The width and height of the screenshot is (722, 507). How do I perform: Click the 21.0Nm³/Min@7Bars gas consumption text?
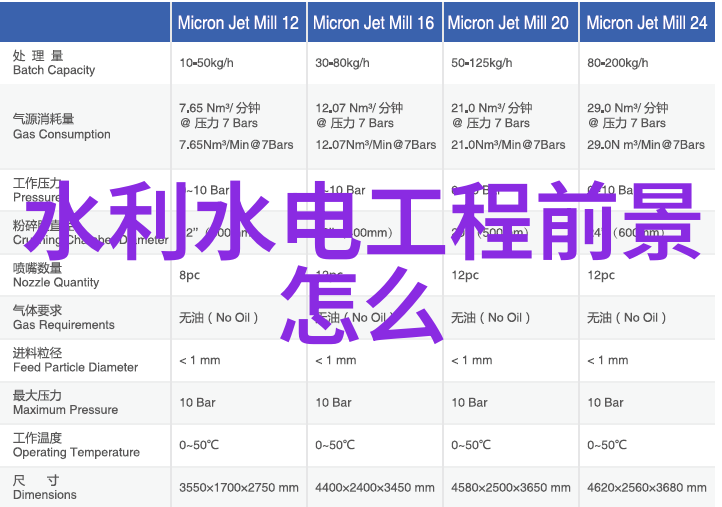click(x=508, y=145)
